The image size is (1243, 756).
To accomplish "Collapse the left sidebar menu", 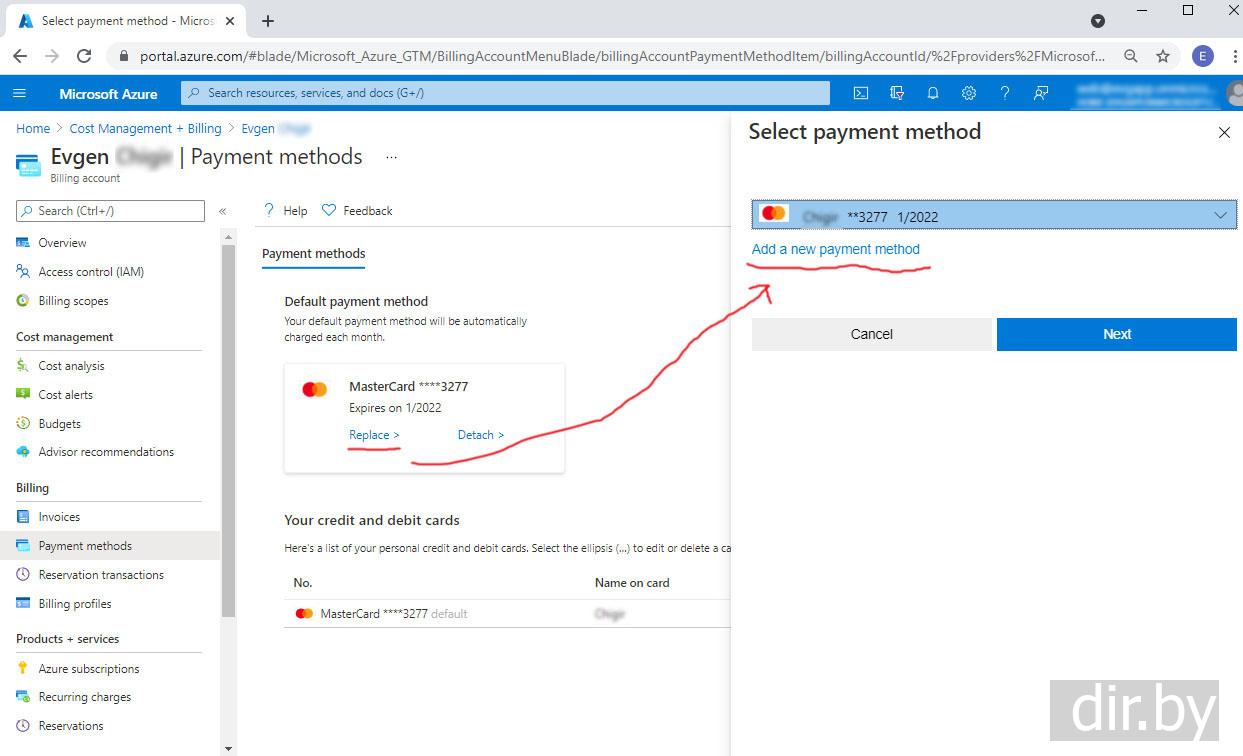I will pyautogui.click(x=222, y=211).
